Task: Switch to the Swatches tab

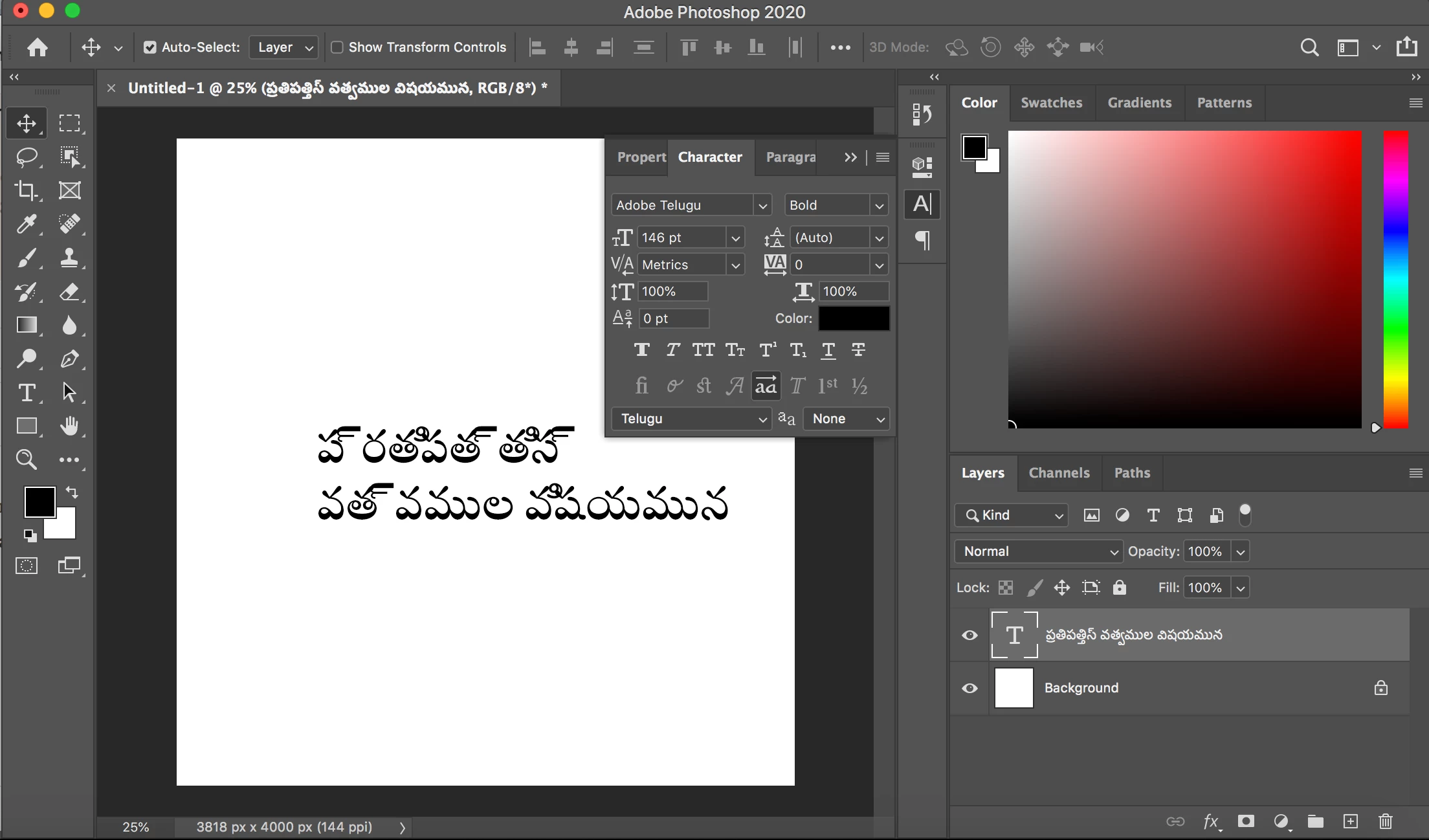Action: tap(1051, 102)
